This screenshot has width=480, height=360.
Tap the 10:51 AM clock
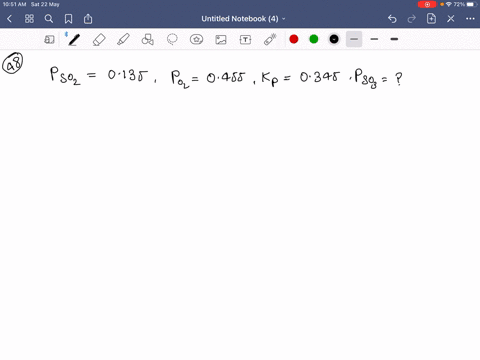pos(14,4)
